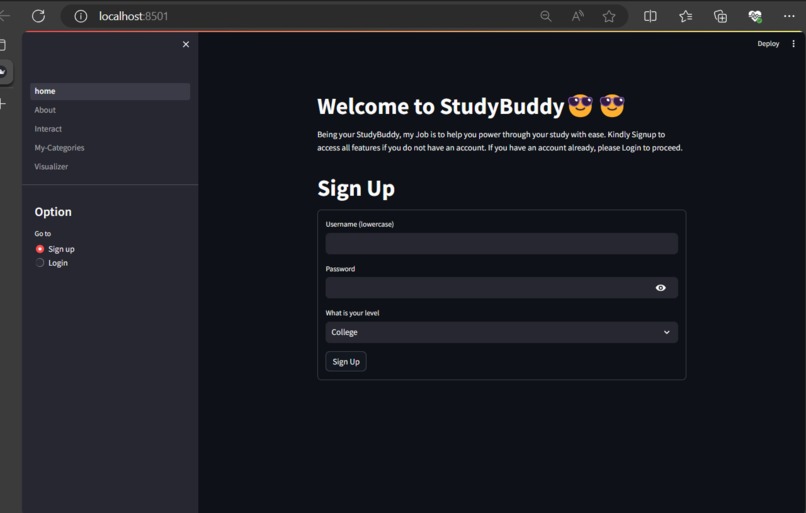This screenshot has width=806, height=513.
Task: Open My-Categories page in sidebar
Action: [x=110, y=148]
